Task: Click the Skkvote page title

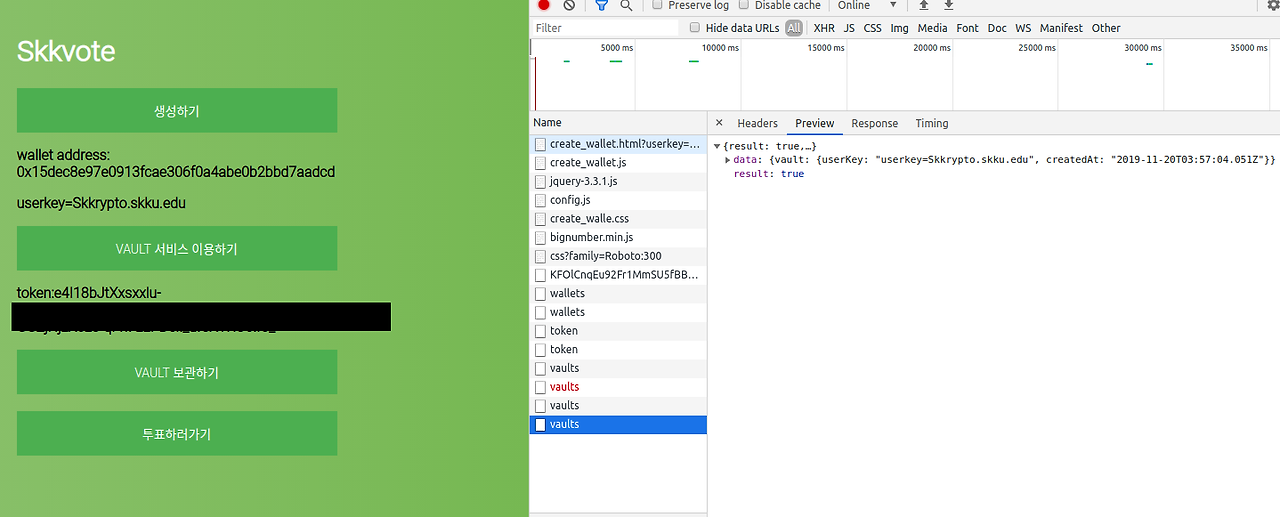Action: pyautogui.click(x=66, y=51)
